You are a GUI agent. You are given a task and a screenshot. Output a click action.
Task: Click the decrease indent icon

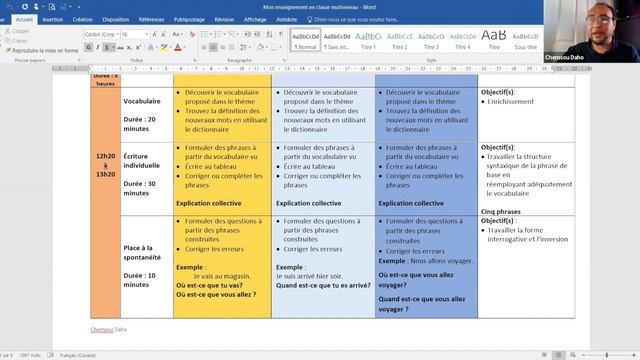tap(247, 35)
